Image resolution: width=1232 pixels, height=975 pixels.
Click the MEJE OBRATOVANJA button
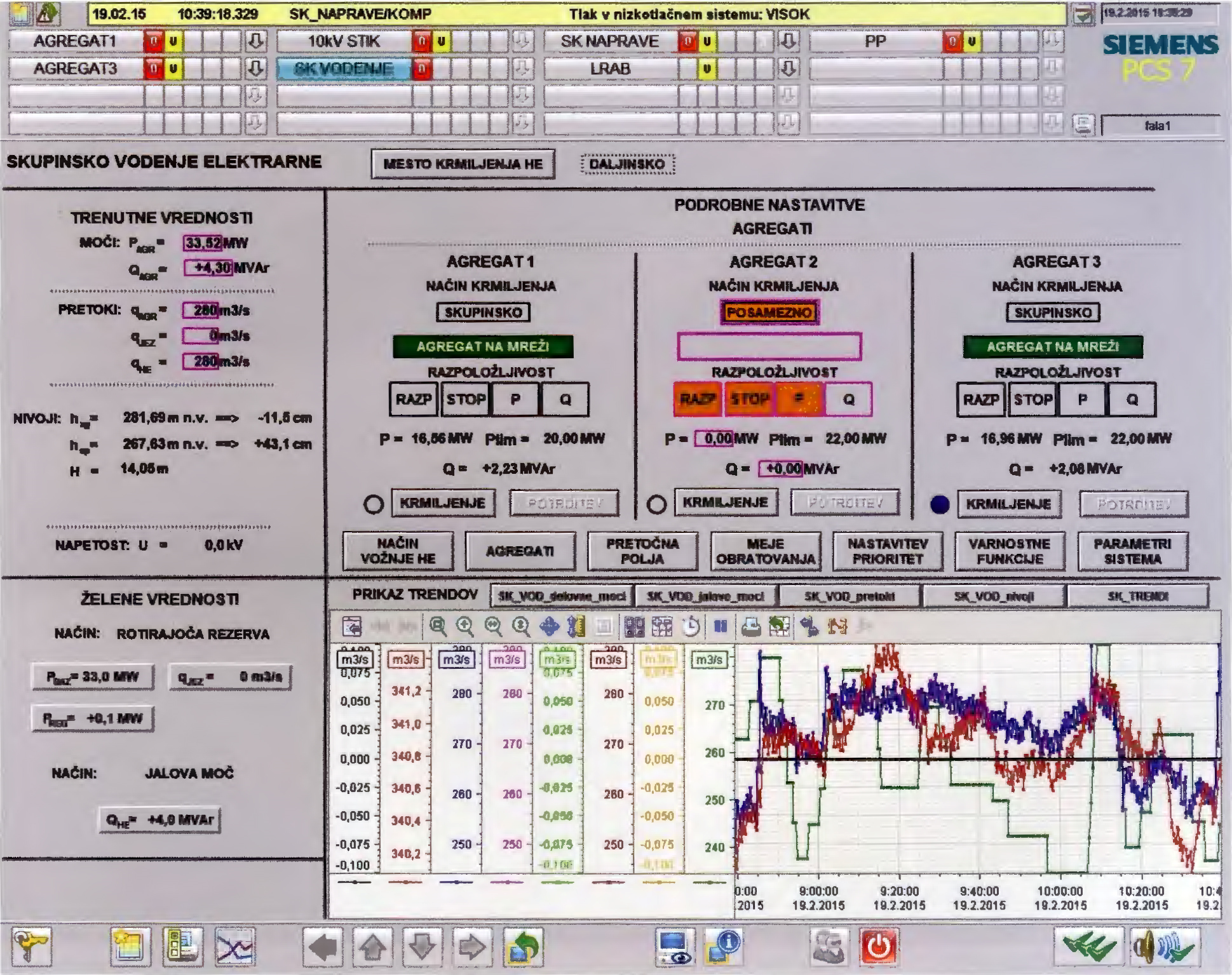765,551
